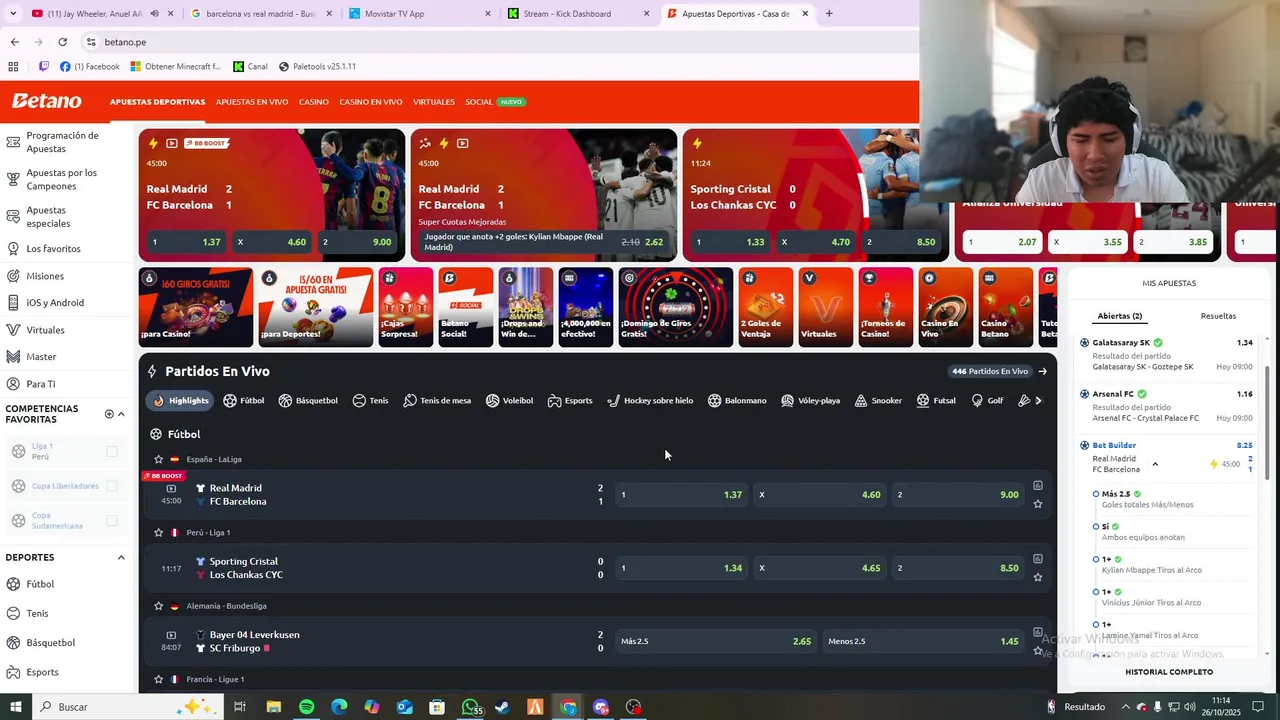Tick the Copa Sudamericana checkbox

point(112,521)
